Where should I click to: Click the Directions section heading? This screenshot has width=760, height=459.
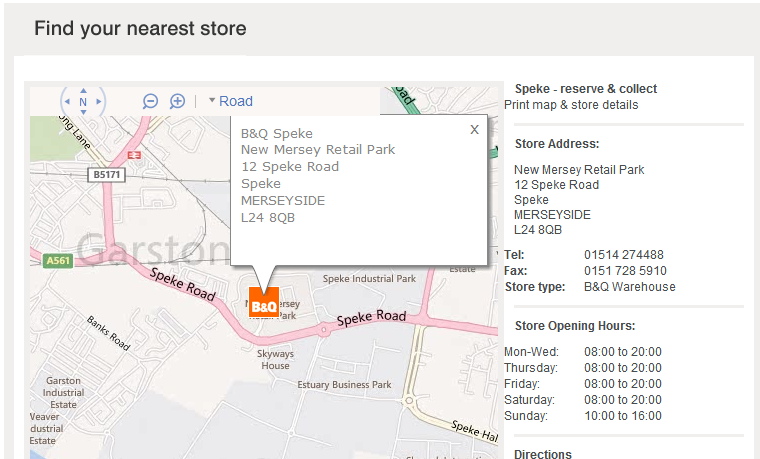(543, 454)
